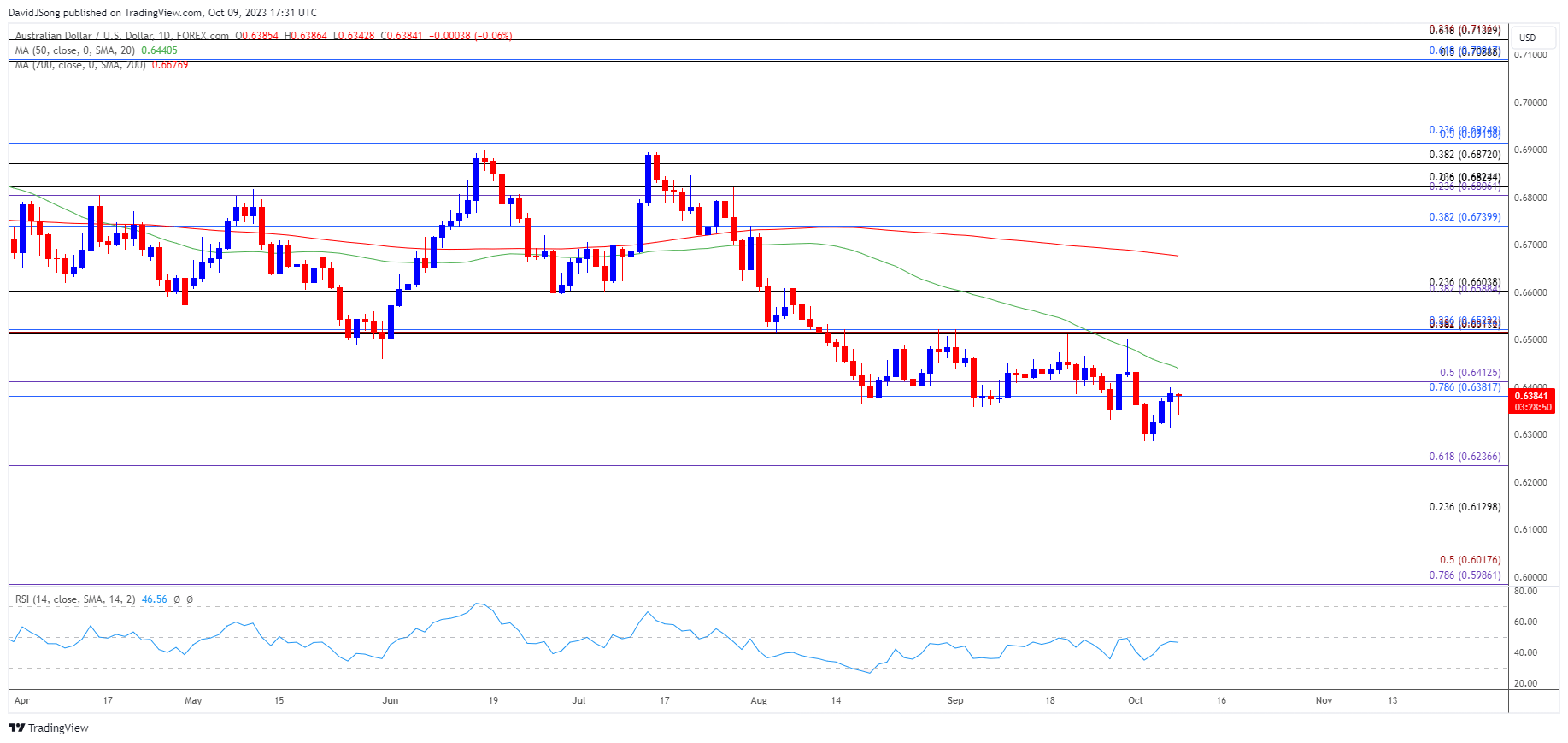The image size is (1568, 743).
Task: Click the Fibonacci label 0.618 (0.62366)
Action: click(1465, 457)
